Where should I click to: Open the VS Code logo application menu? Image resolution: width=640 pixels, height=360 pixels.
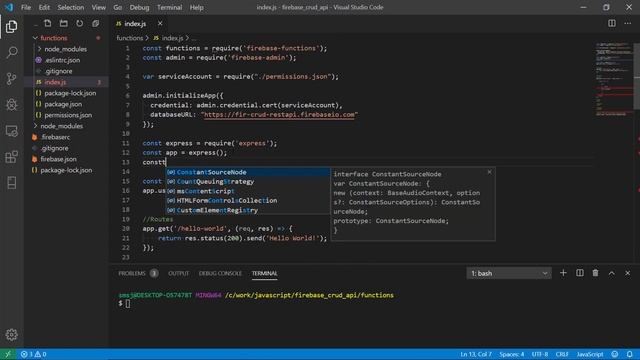pyautogui.click(x=9, y=7)
